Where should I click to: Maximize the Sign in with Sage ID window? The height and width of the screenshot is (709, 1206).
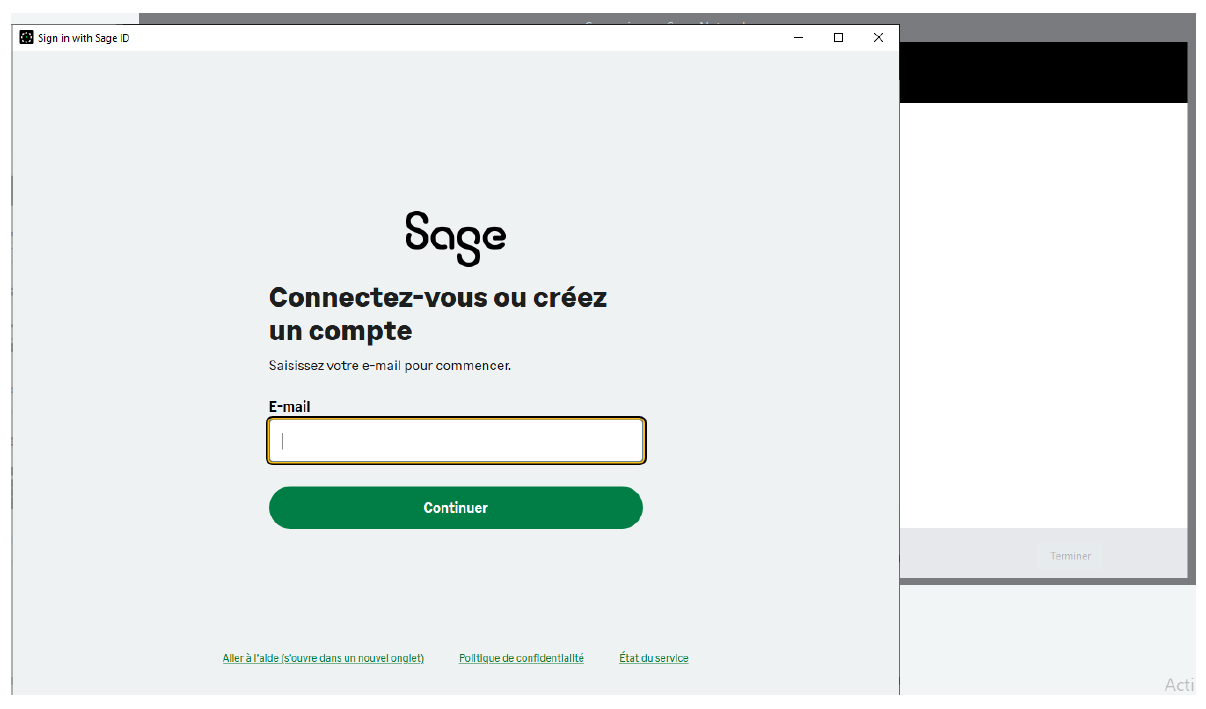[x=838, y=38]
